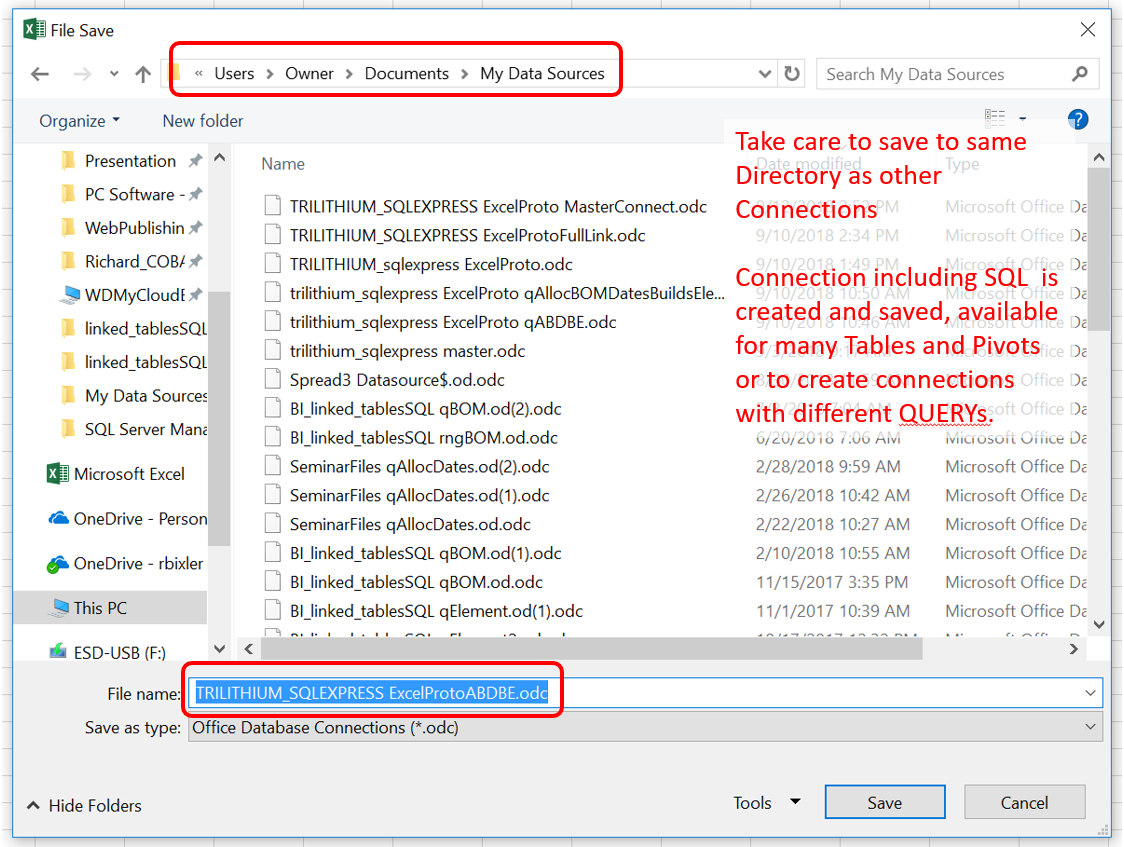Open view options dropdown arrow
This screenshot has height=847, width=1124.
[1023, 119]
